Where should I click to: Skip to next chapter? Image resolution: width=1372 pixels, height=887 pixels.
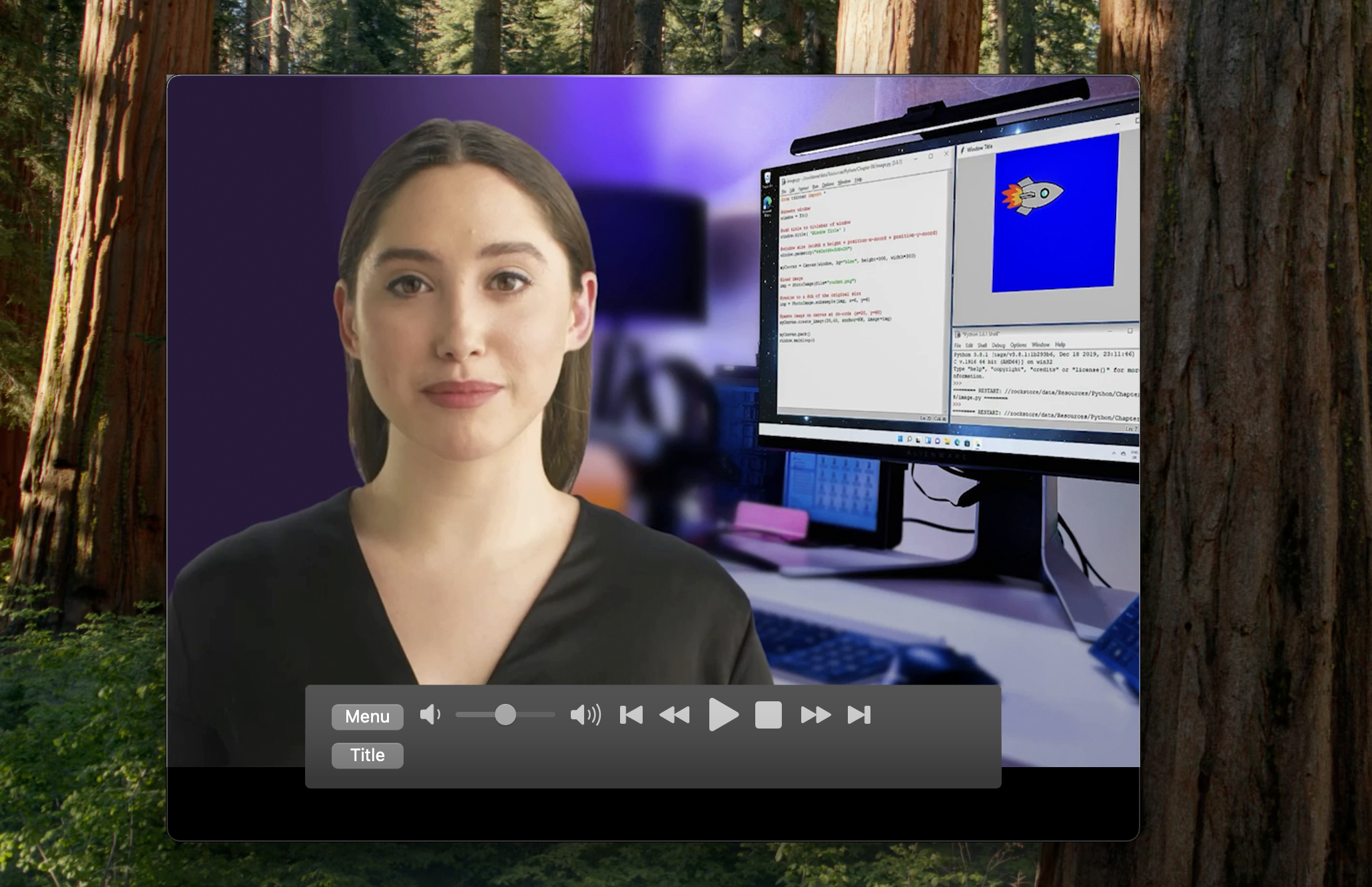point(859,715)
